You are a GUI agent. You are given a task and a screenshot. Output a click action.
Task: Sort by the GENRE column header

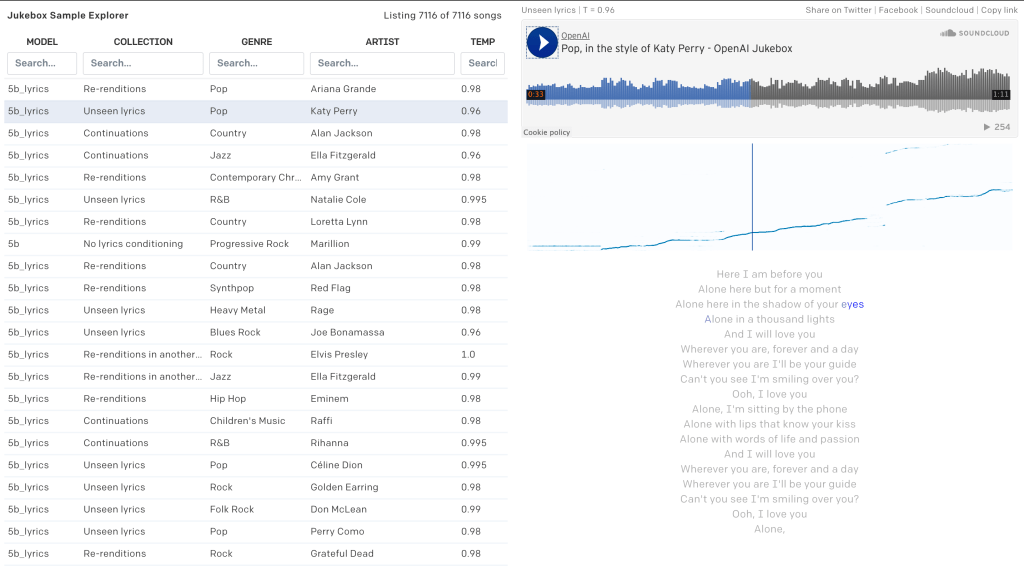(x=256, y=42)
